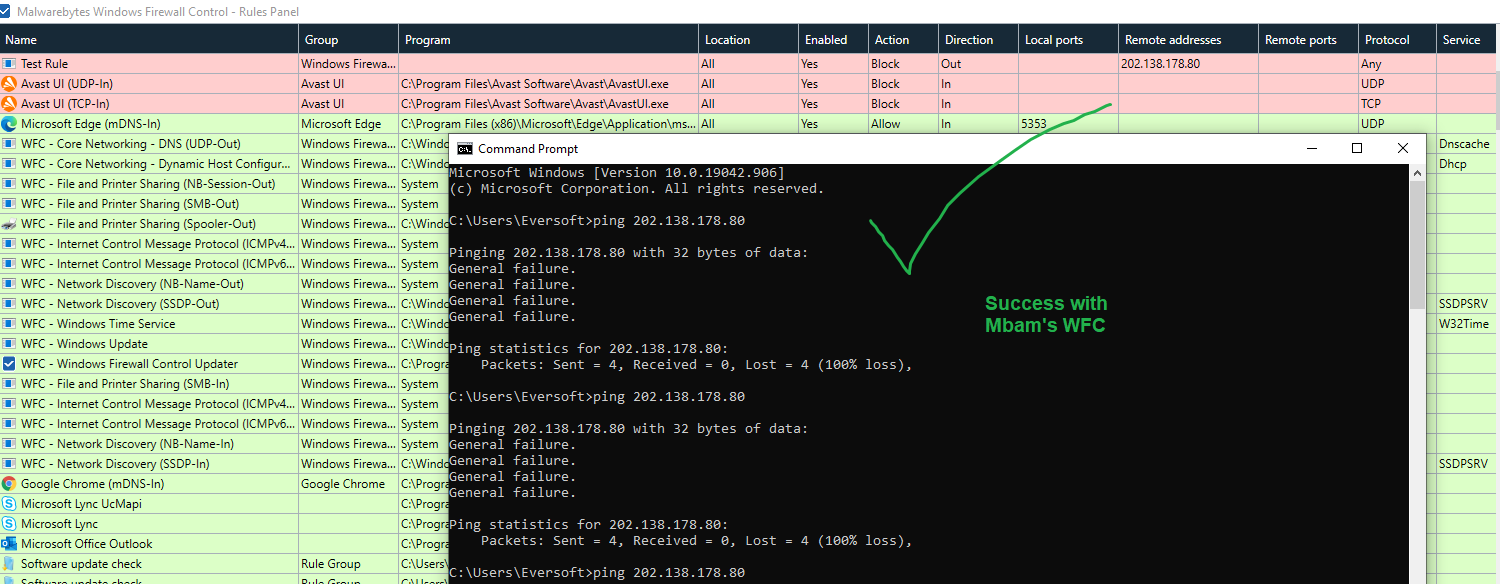
Task: Click the File and Printer Sharing (SMB-Out) icon
Action: click(9, 204)
